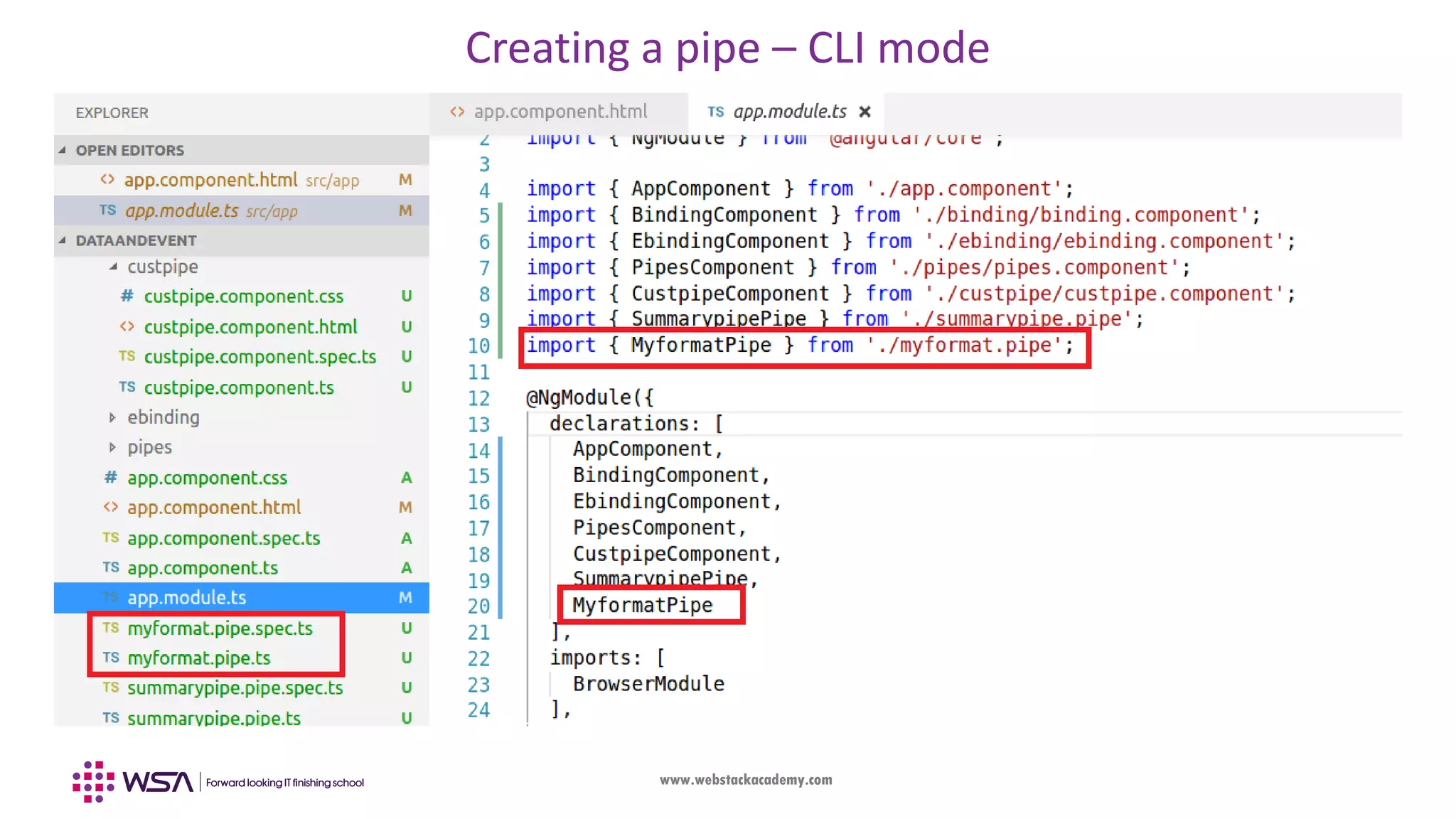This screenshot has width=1456, height=819.
Task: Click the U status badge of myformat.pipe.ts
Action: click(x=406, y=658)
